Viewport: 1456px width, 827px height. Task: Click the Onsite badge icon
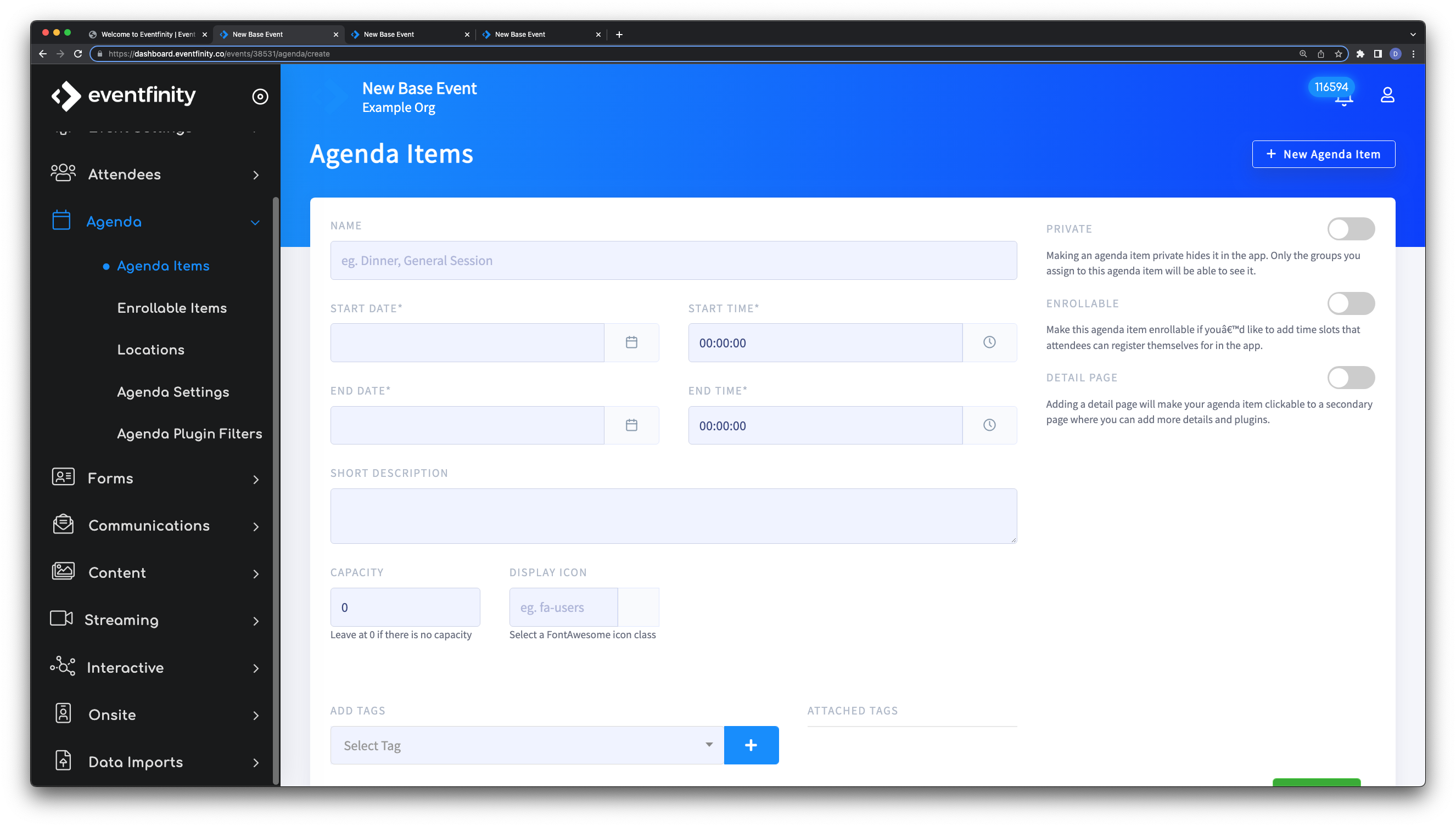tap(63, 713)
